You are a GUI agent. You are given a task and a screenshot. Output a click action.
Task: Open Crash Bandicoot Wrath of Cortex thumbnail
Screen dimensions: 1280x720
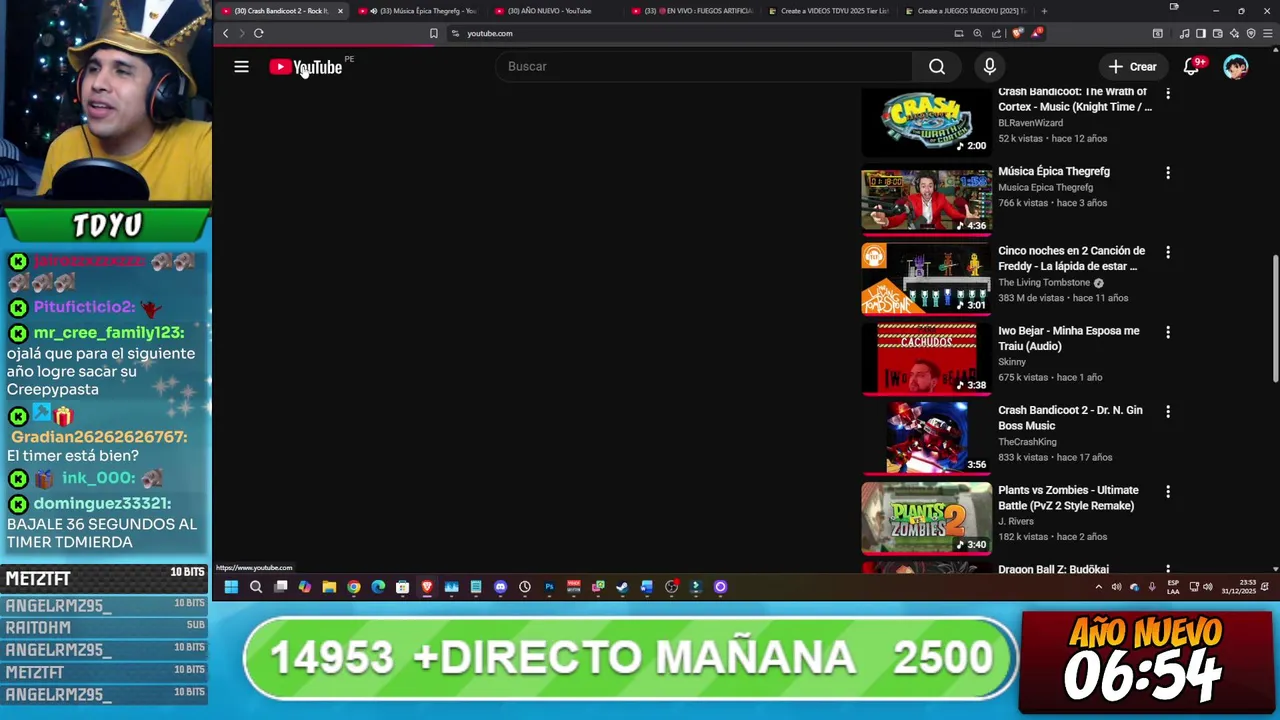926,121
